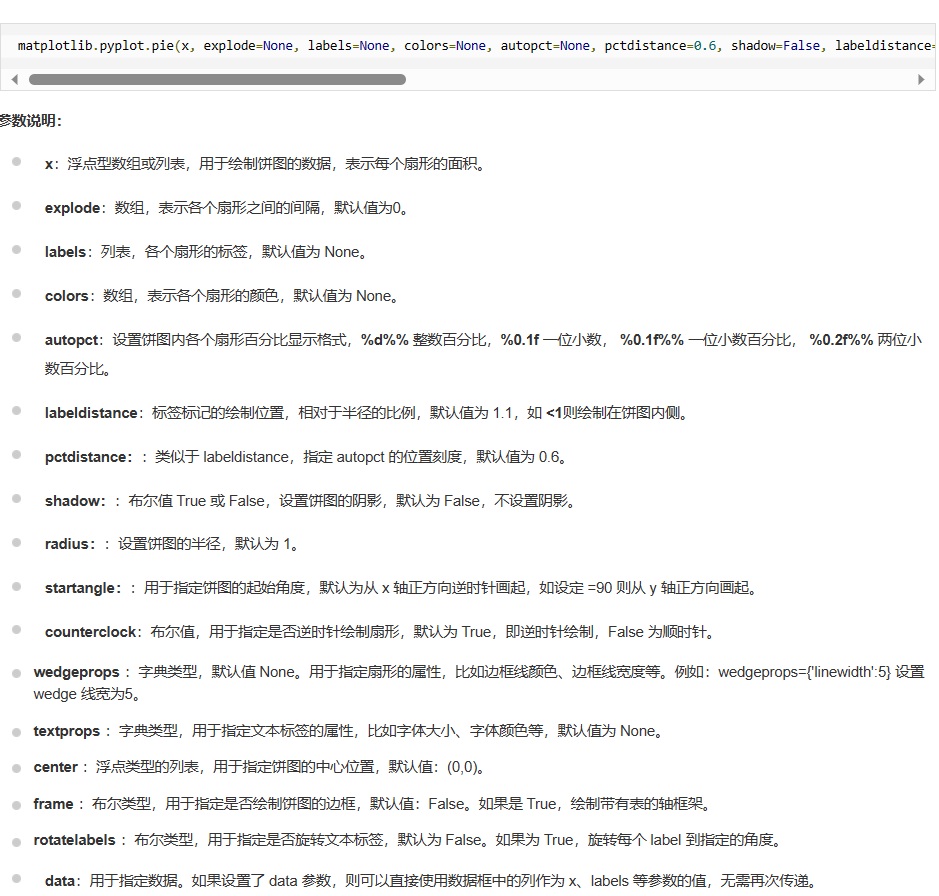Click the 'wedgeprops' parameter name
Screen dimensions: 939x896
pyautogui.click(x=77, y=673)
